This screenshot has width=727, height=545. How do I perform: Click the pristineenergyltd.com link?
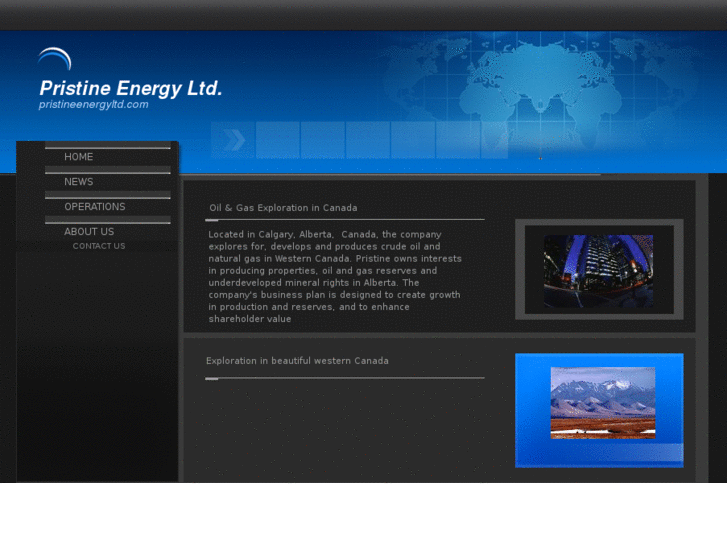94,104
